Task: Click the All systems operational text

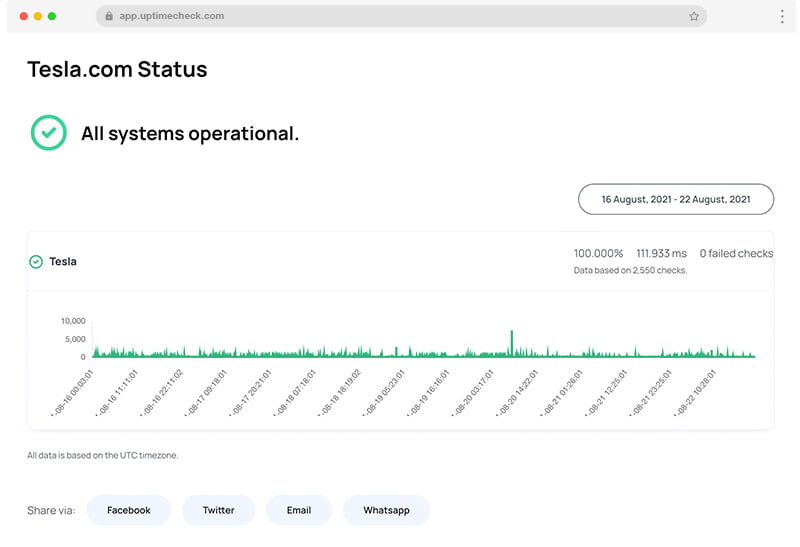Action: pos(190,134)
